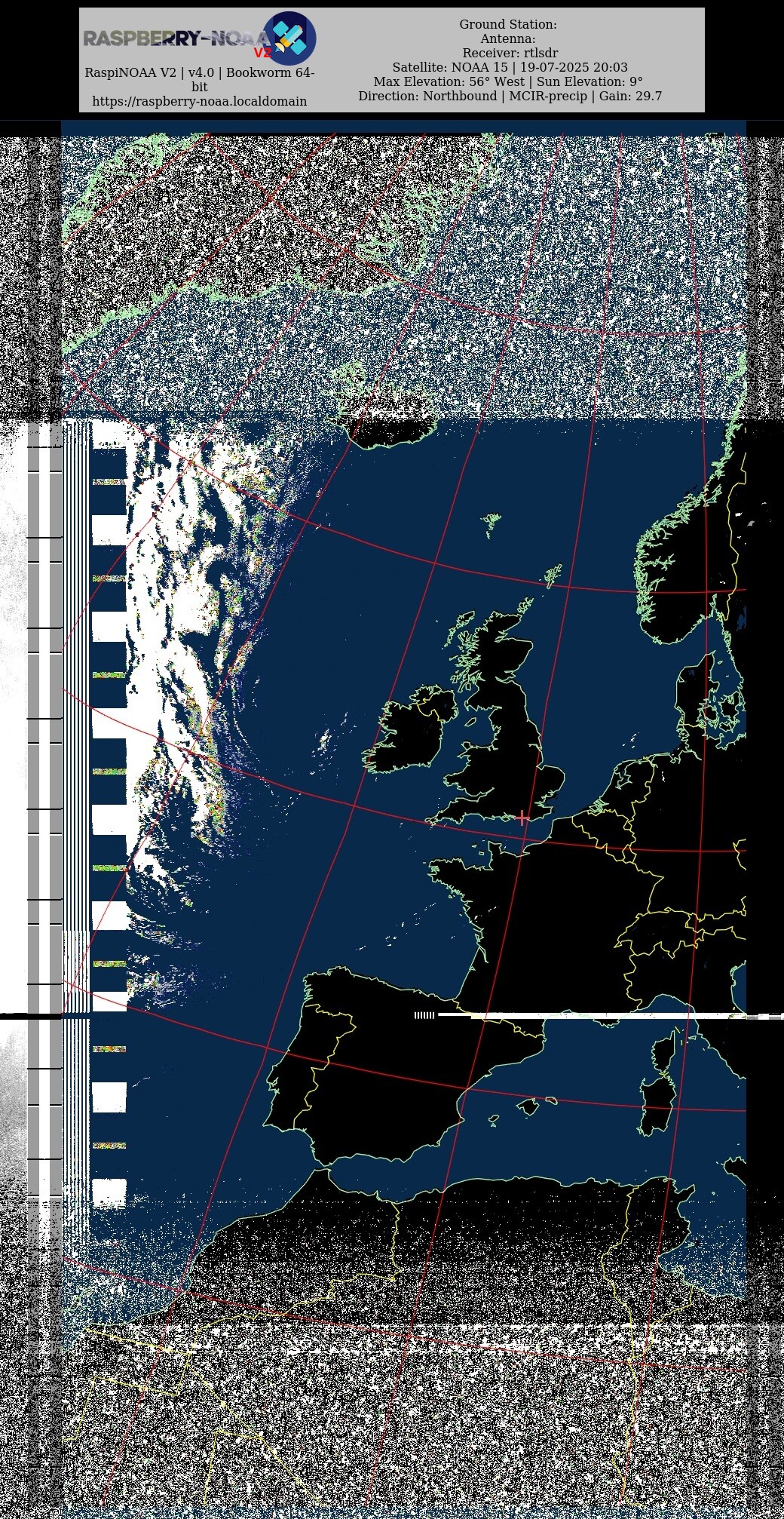Viewport: 784px width, 1519px height.
Task: Click the 'Antenna:' label
Action: (508, 39)
